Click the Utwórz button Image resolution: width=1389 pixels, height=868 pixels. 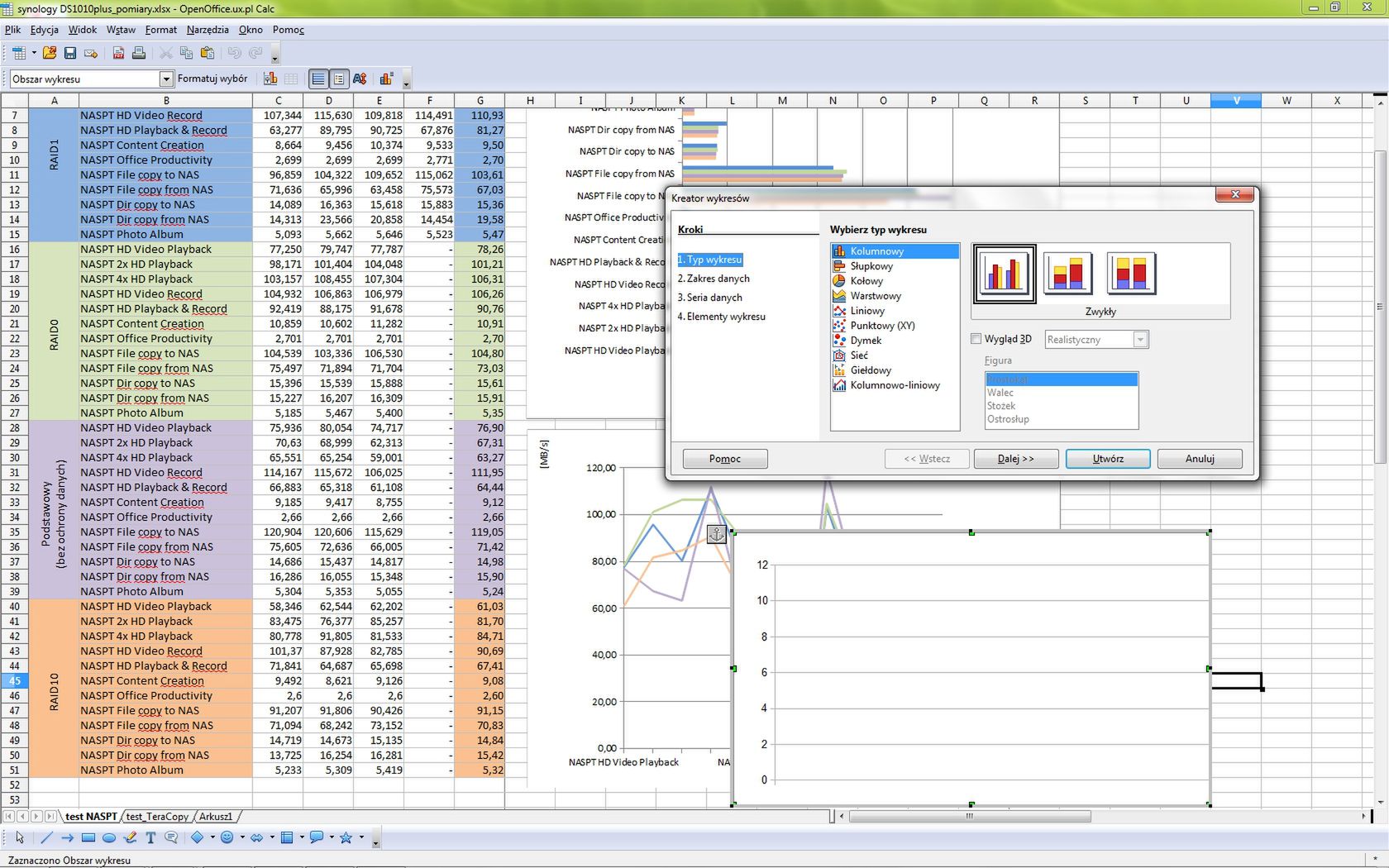(x=1108, y=459)
